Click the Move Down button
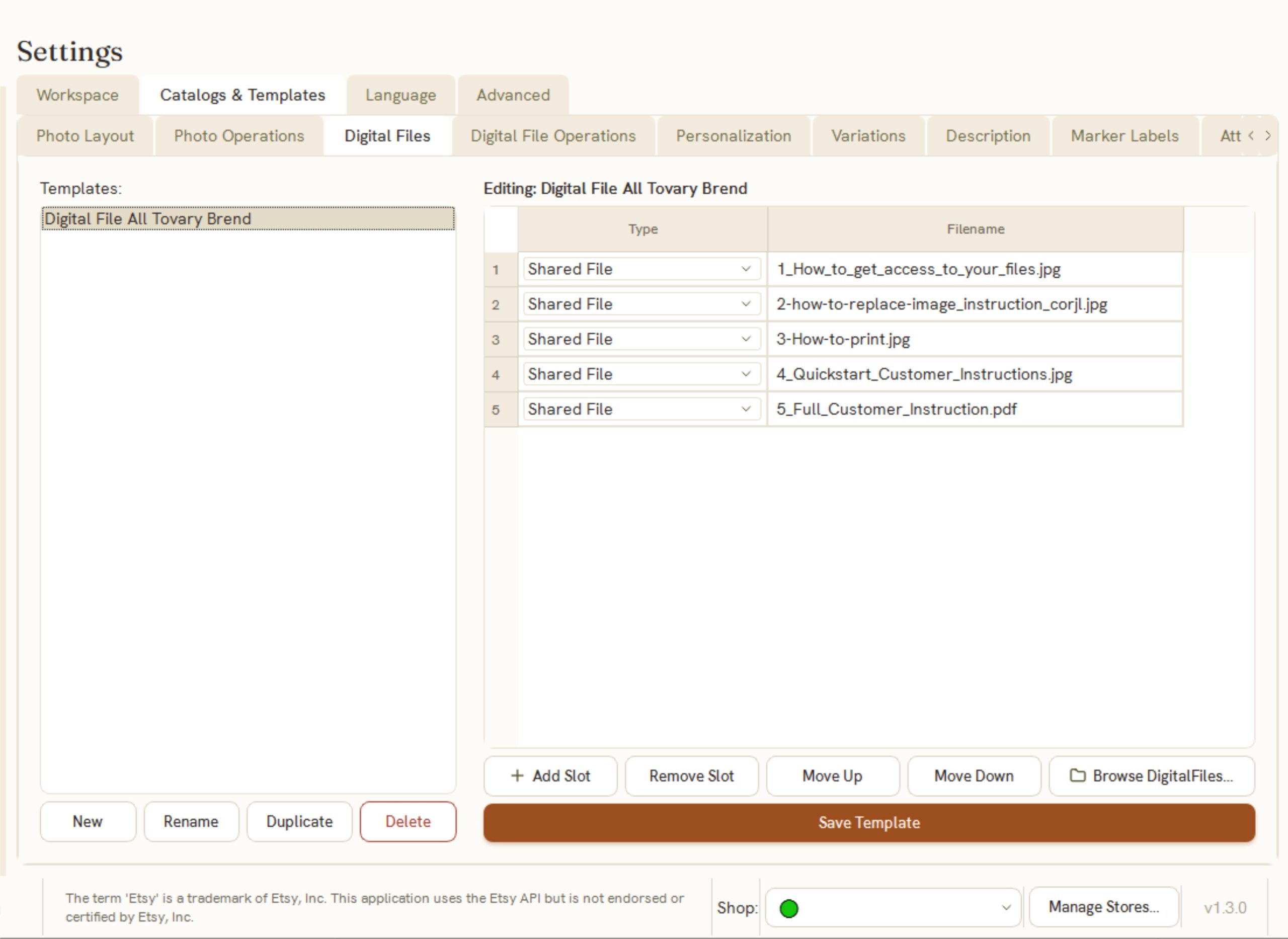The height and width of the screenshot is (939, 1288). [974, 776]
